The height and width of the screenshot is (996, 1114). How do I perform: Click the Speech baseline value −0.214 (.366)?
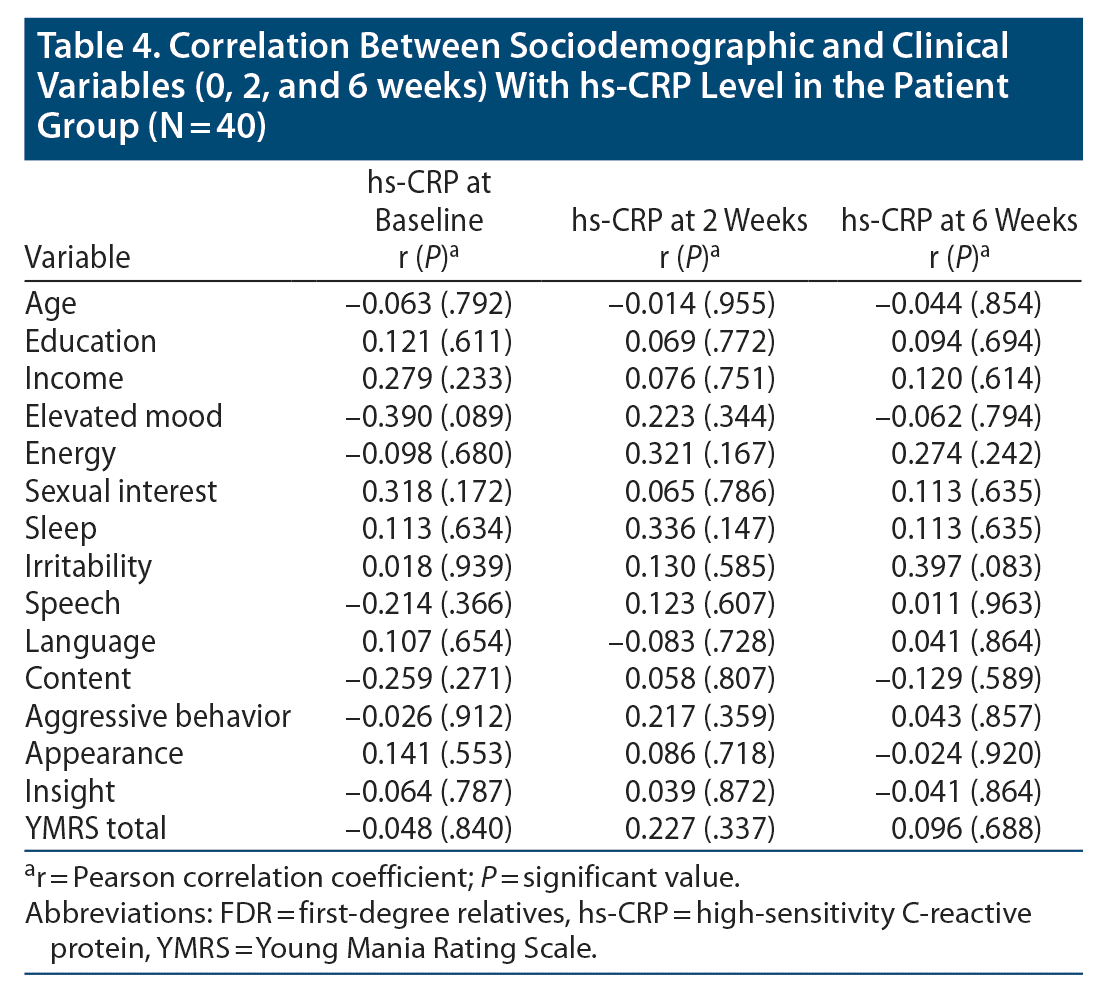(x=434, y=604)
